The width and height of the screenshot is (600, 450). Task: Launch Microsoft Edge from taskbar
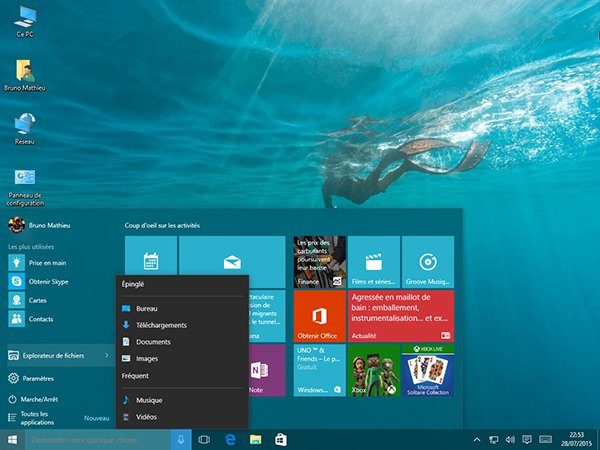pos(230,440)
